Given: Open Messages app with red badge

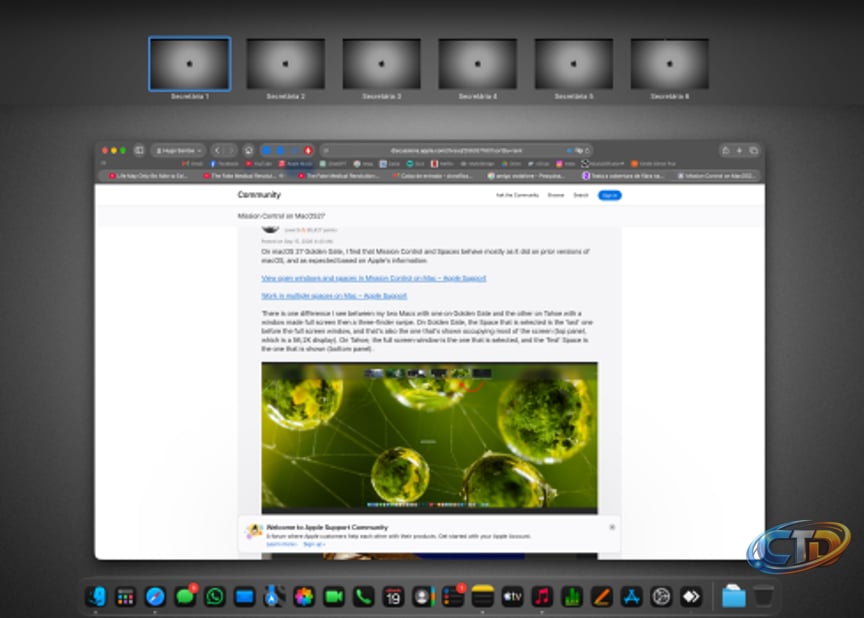Looking at the screenshot, I should (185, 597).
